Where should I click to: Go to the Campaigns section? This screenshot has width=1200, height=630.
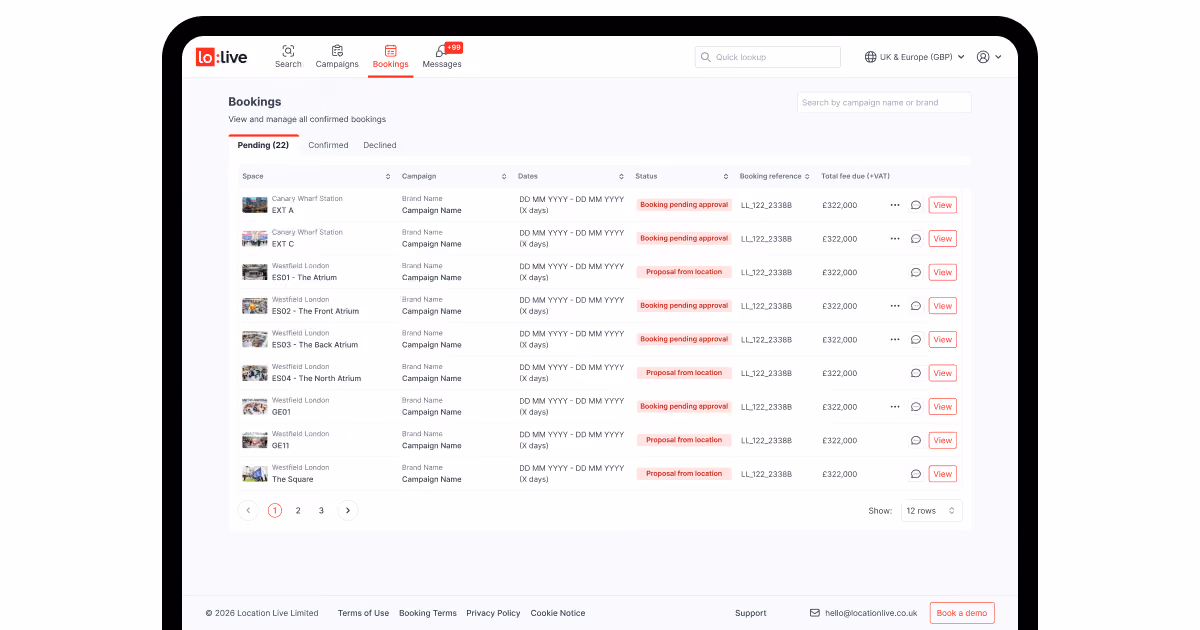tap(337, 57)
